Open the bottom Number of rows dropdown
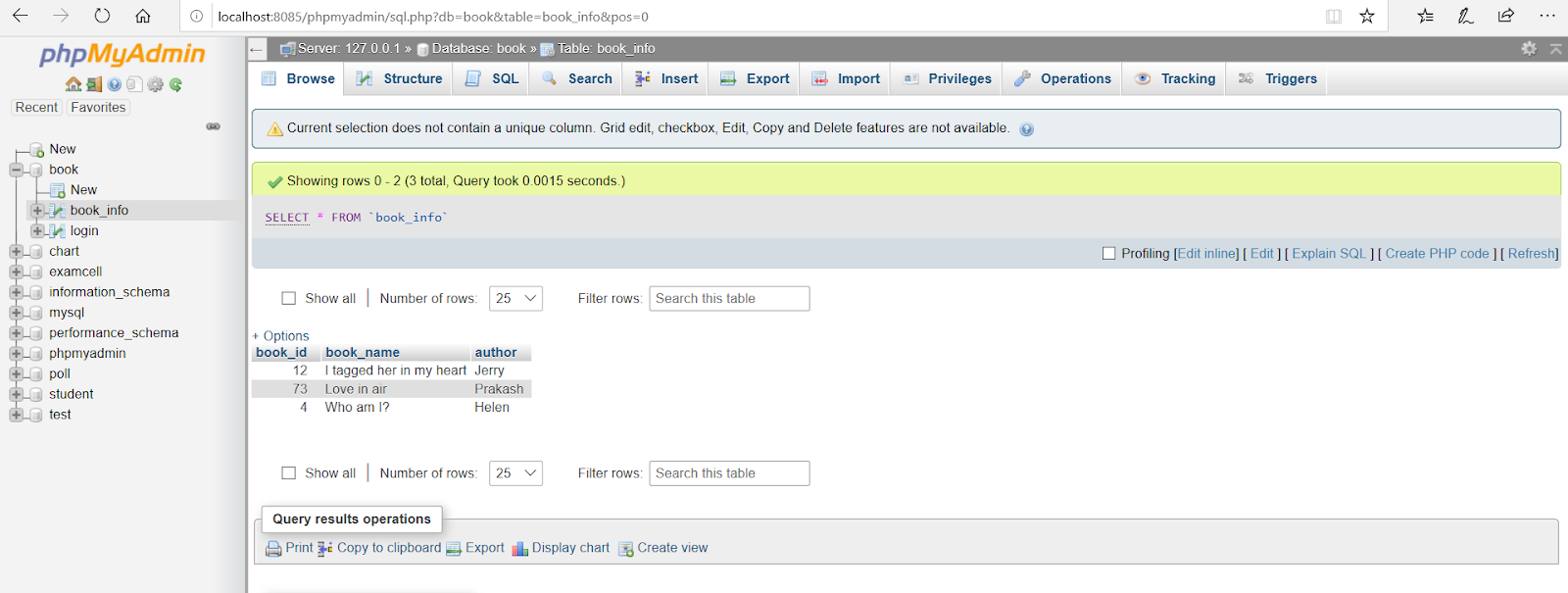This screenshot has height=593, width=1568. tap(515, 472)
